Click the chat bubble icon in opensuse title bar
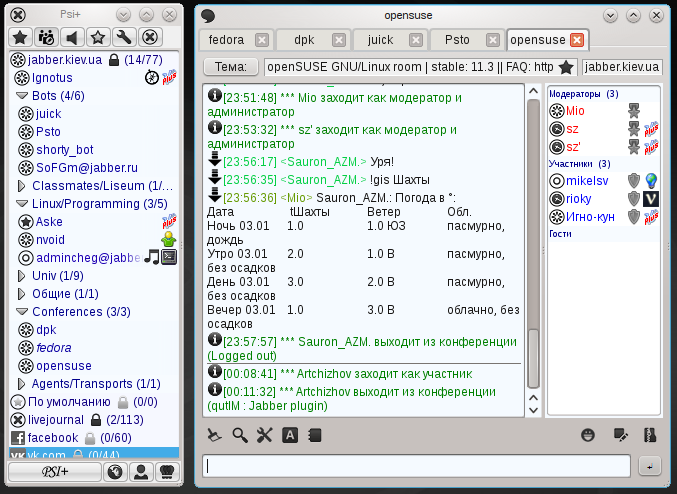The width and height of the screenshot is (677, 494). coord(208,16)
